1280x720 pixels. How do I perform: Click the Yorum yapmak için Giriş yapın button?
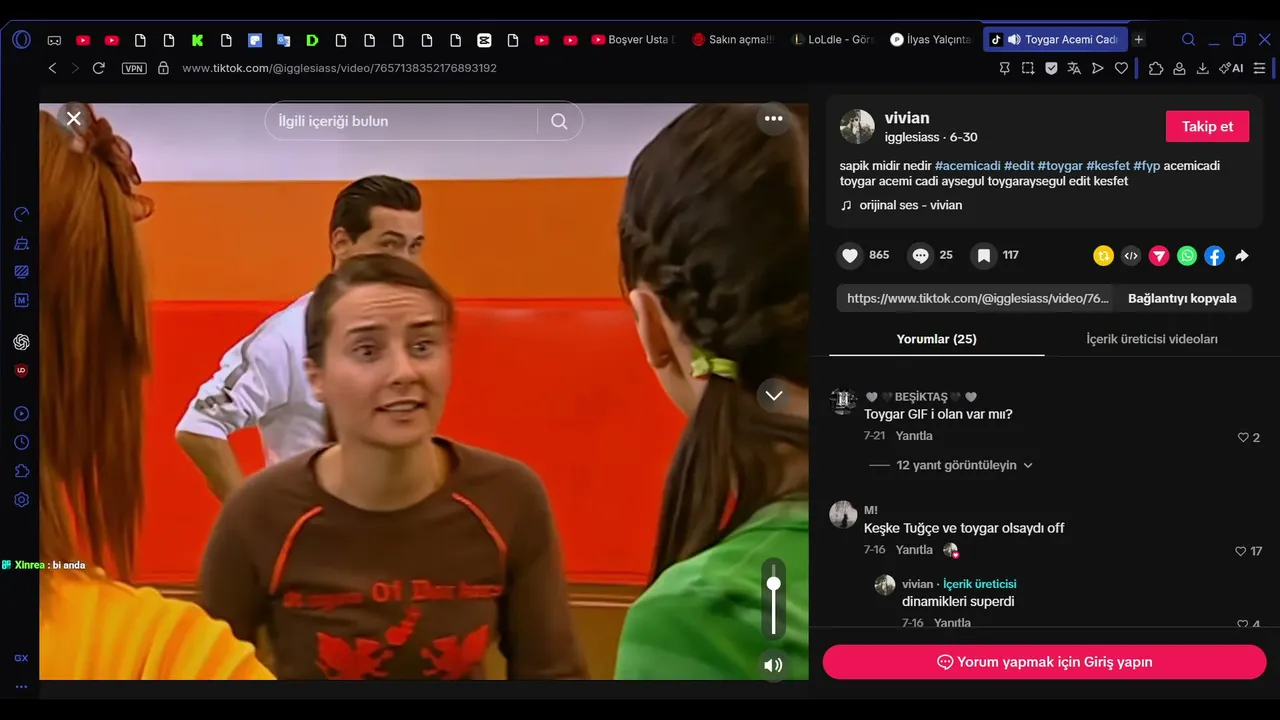pyautogui.click(x=1044, y=662)
